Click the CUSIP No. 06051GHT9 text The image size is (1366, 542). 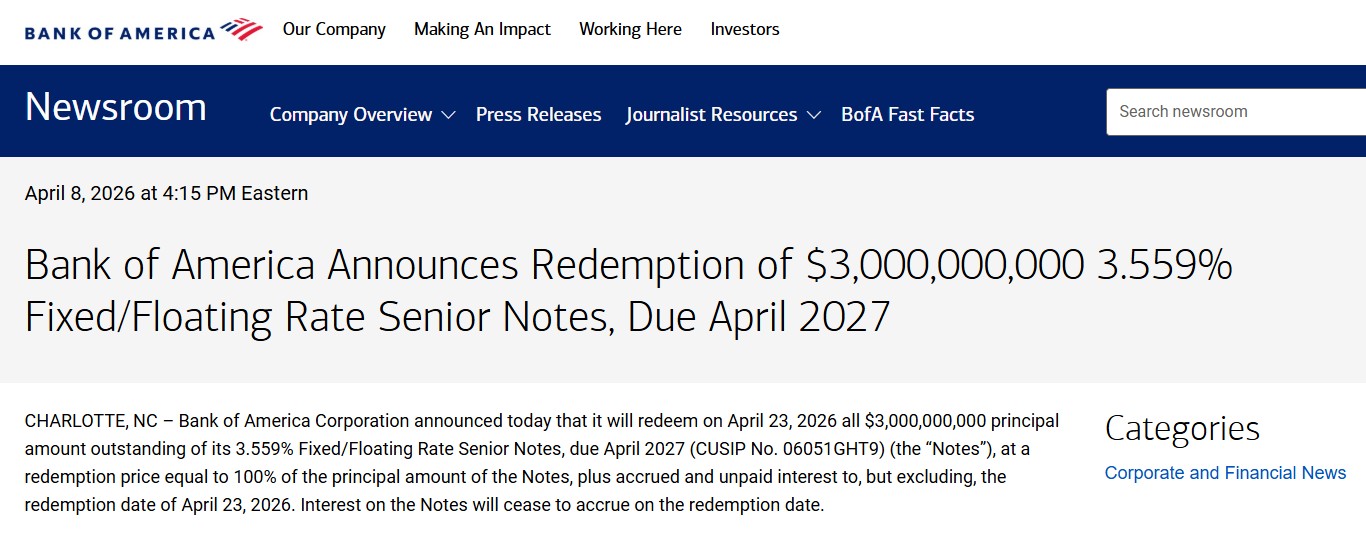846,449
